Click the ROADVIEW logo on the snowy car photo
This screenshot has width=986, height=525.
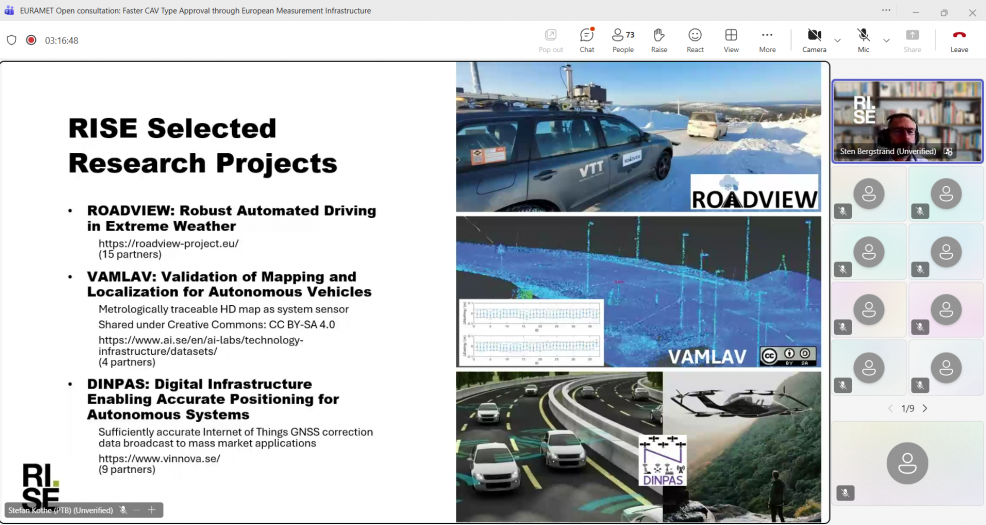[754, 192]
